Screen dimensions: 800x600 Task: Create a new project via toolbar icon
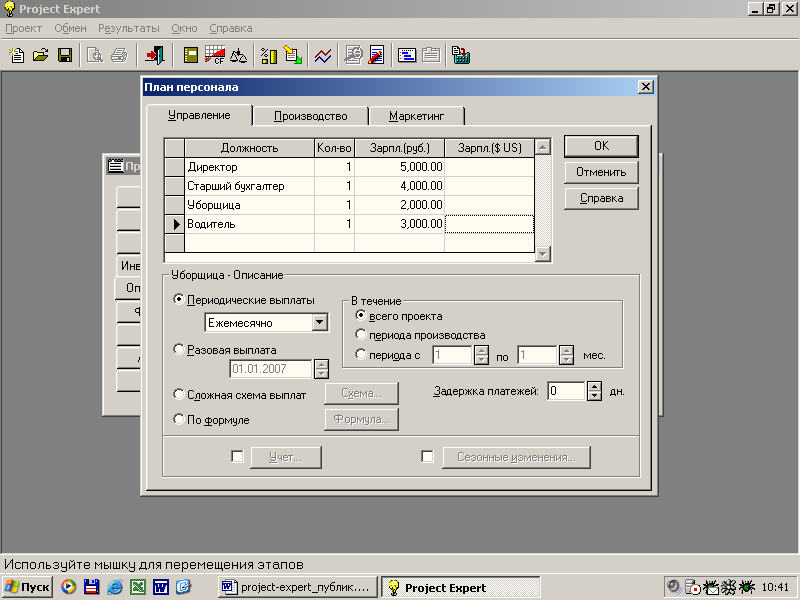[16, 55]
